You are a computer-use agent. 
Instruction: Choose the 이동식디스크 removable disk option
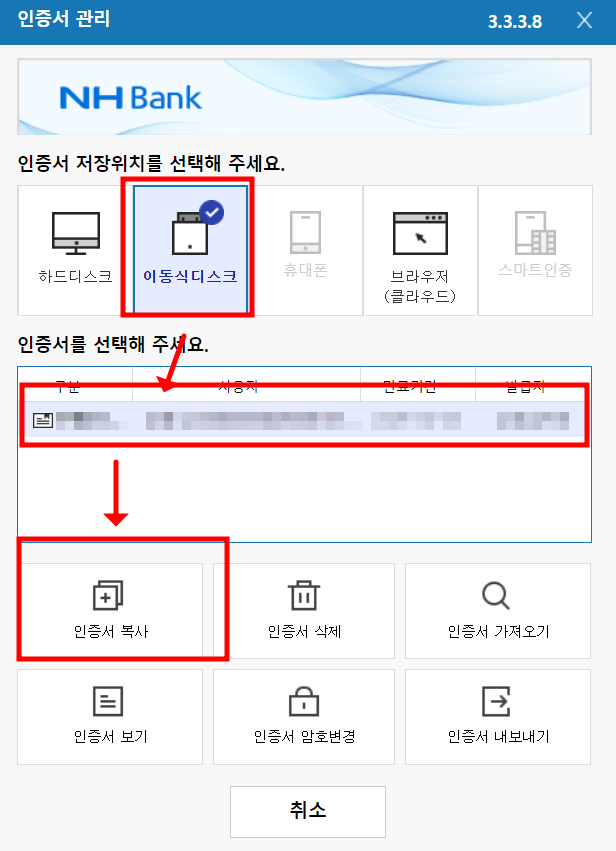[190, 250]
